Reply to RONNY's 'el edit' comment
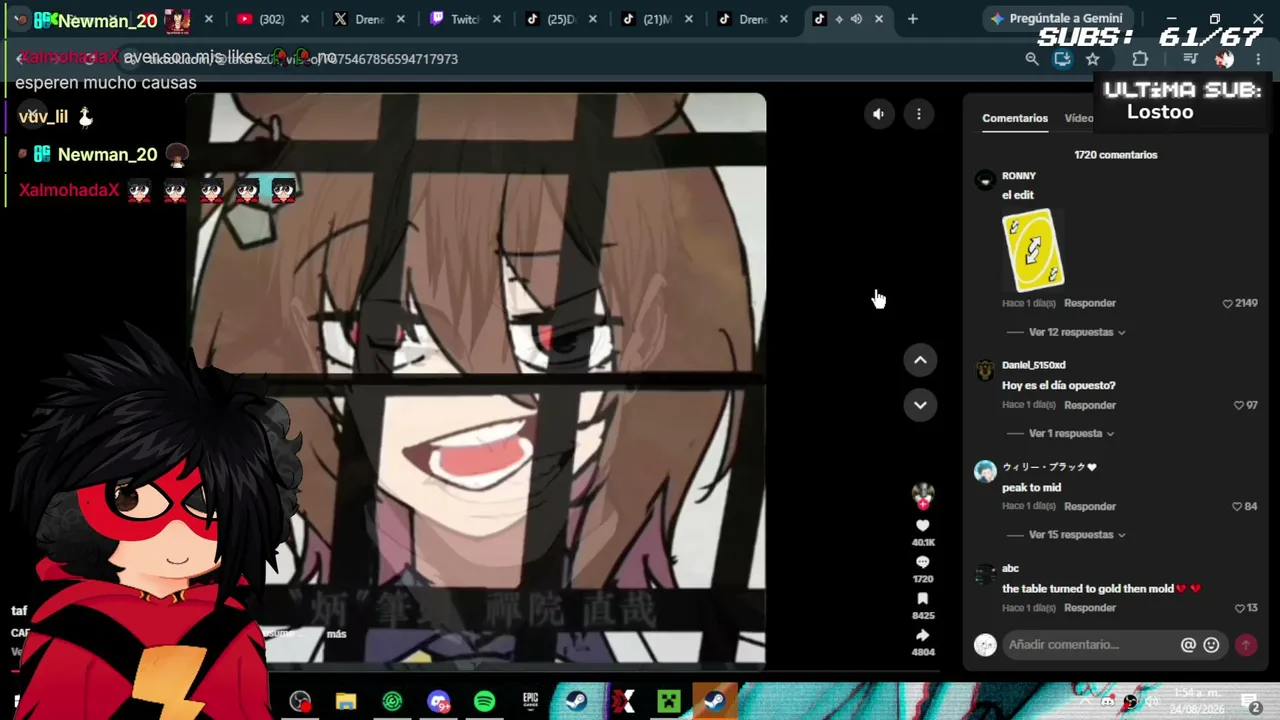The image size is (1280, 720). 1090,303
